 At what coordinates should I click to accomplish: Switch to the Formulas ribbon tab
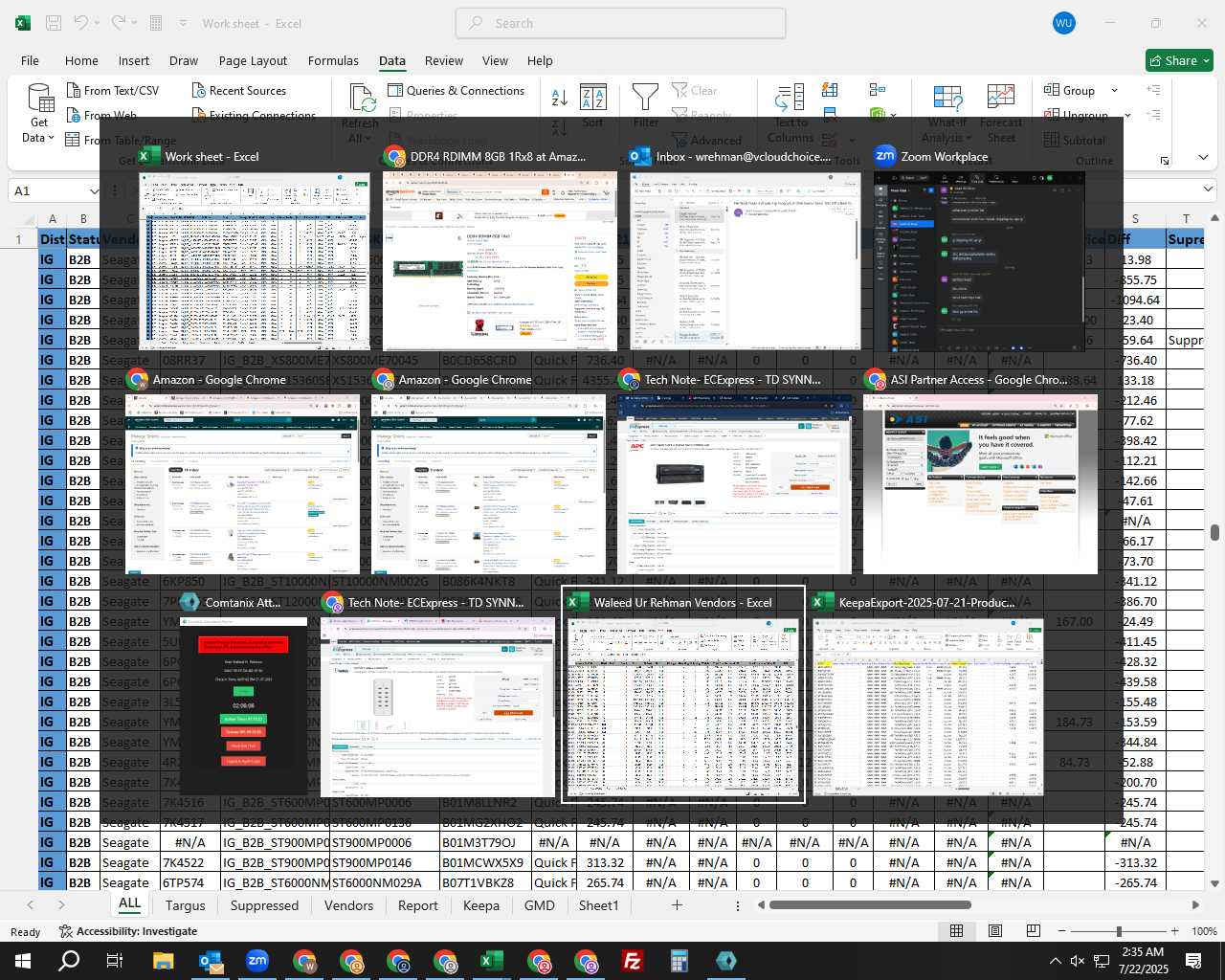(x=333, y=60)
